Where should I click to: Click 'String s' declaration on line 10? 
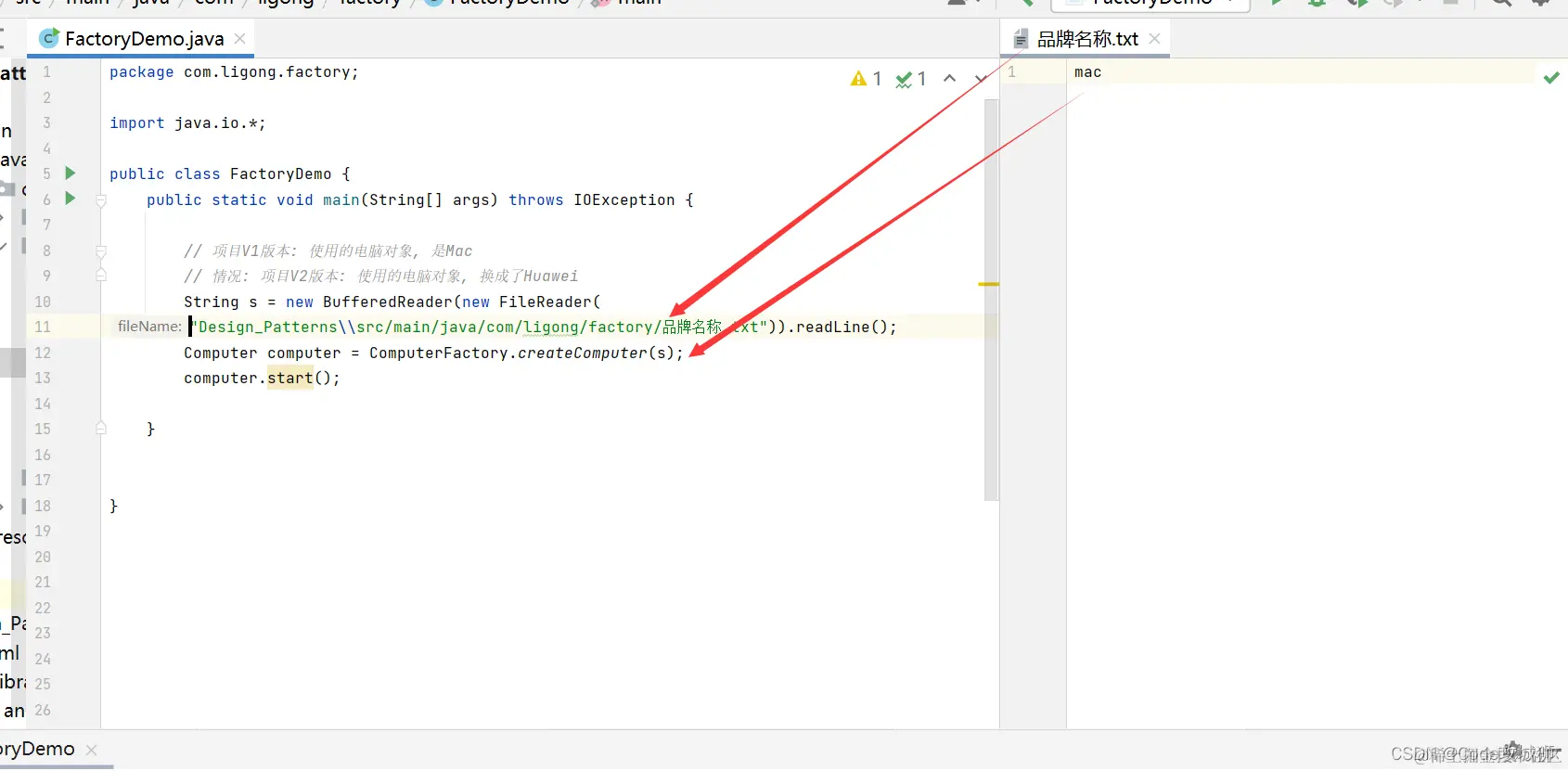220,302
